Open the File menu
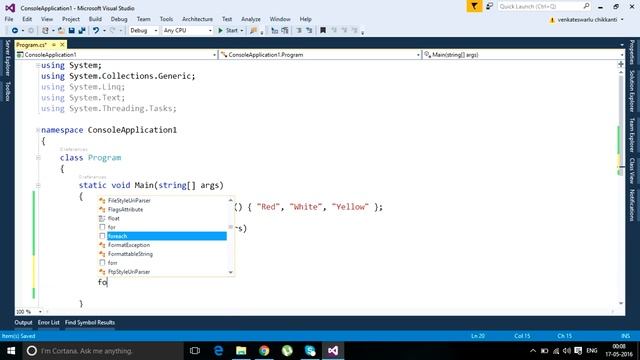This screenshot has height=360, width=640. coord(9,19)
